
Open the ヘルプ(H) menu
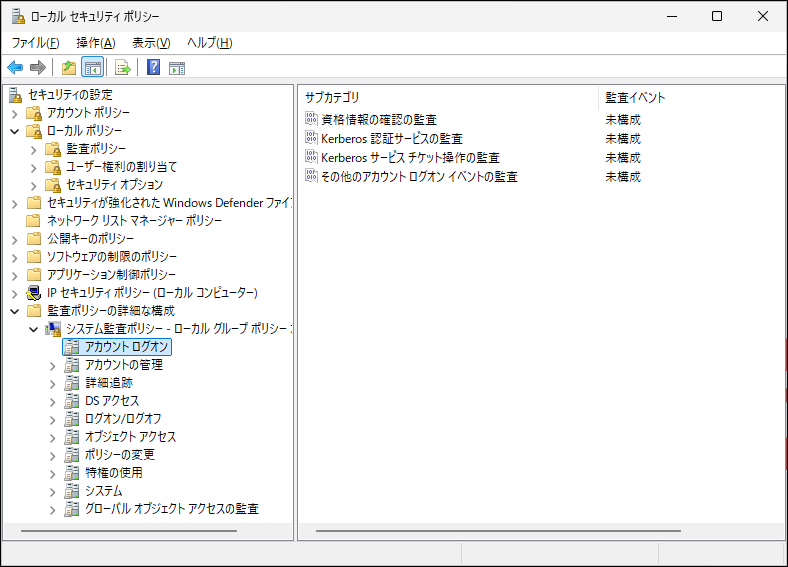(x=210, y=43)
